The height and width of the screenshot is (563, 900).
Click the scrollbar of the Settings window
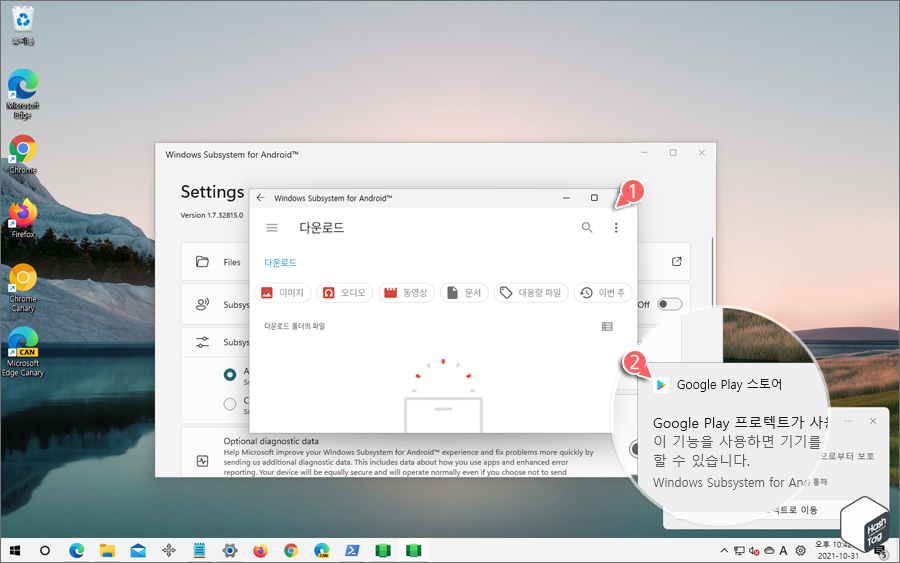(712, 273)
